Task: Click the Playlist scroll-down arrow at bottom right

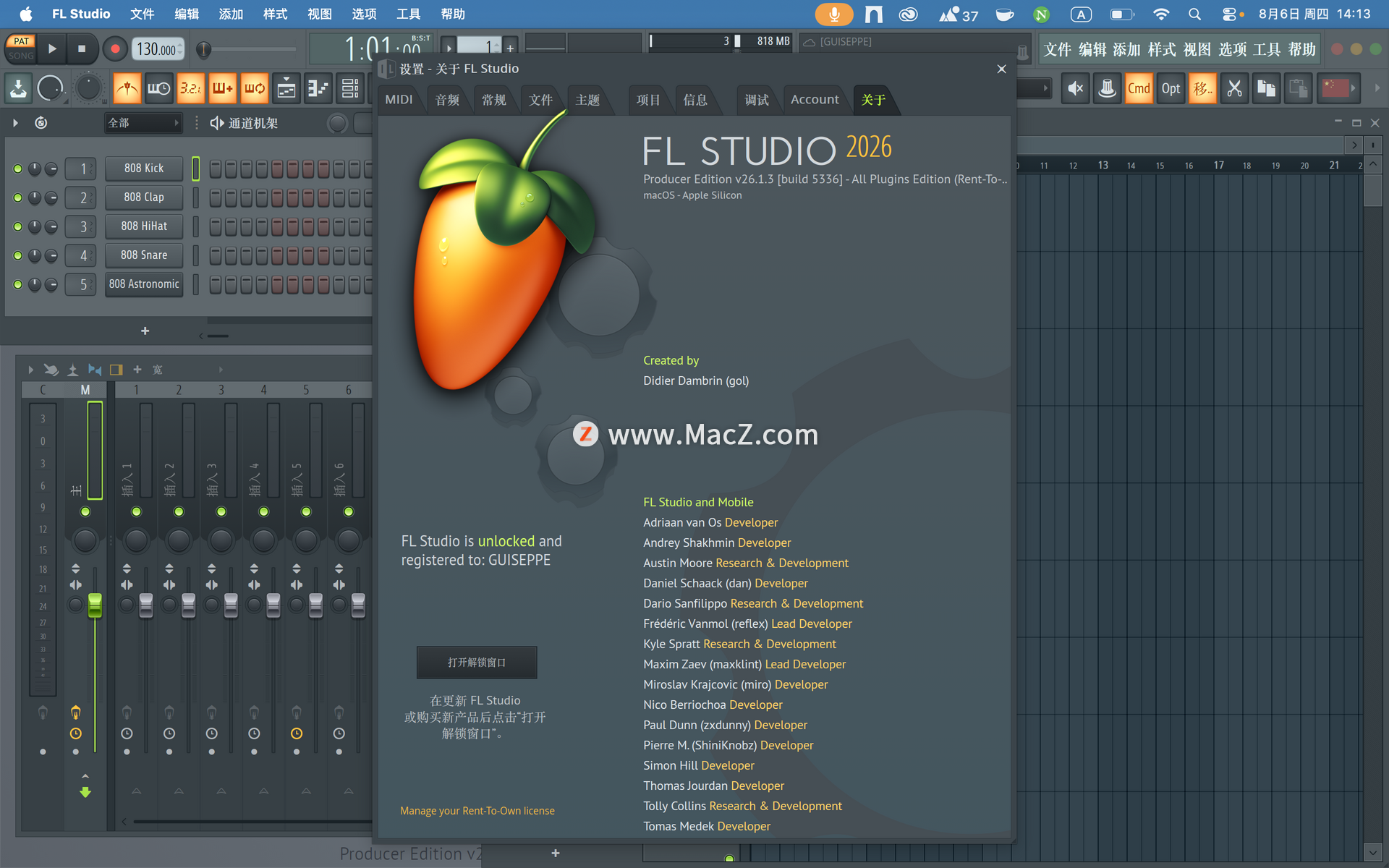Action: 1372,851
